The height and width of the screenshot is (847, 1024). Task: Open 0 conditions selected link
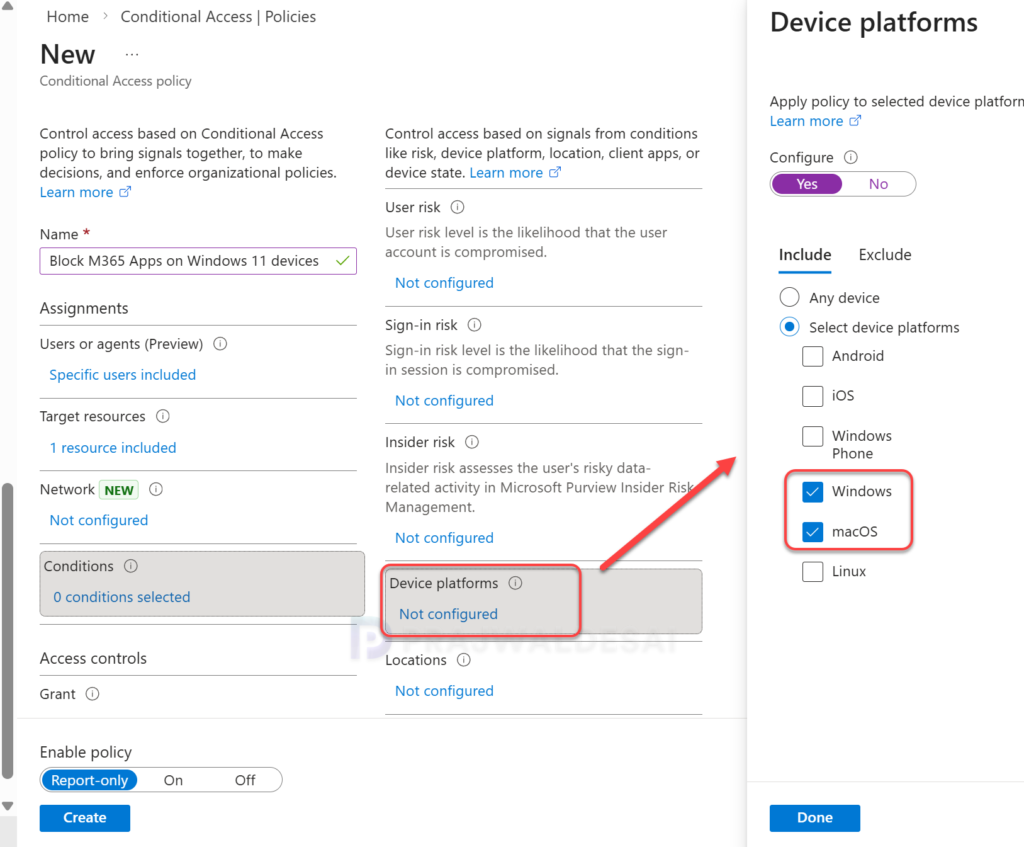click(121, 597)
